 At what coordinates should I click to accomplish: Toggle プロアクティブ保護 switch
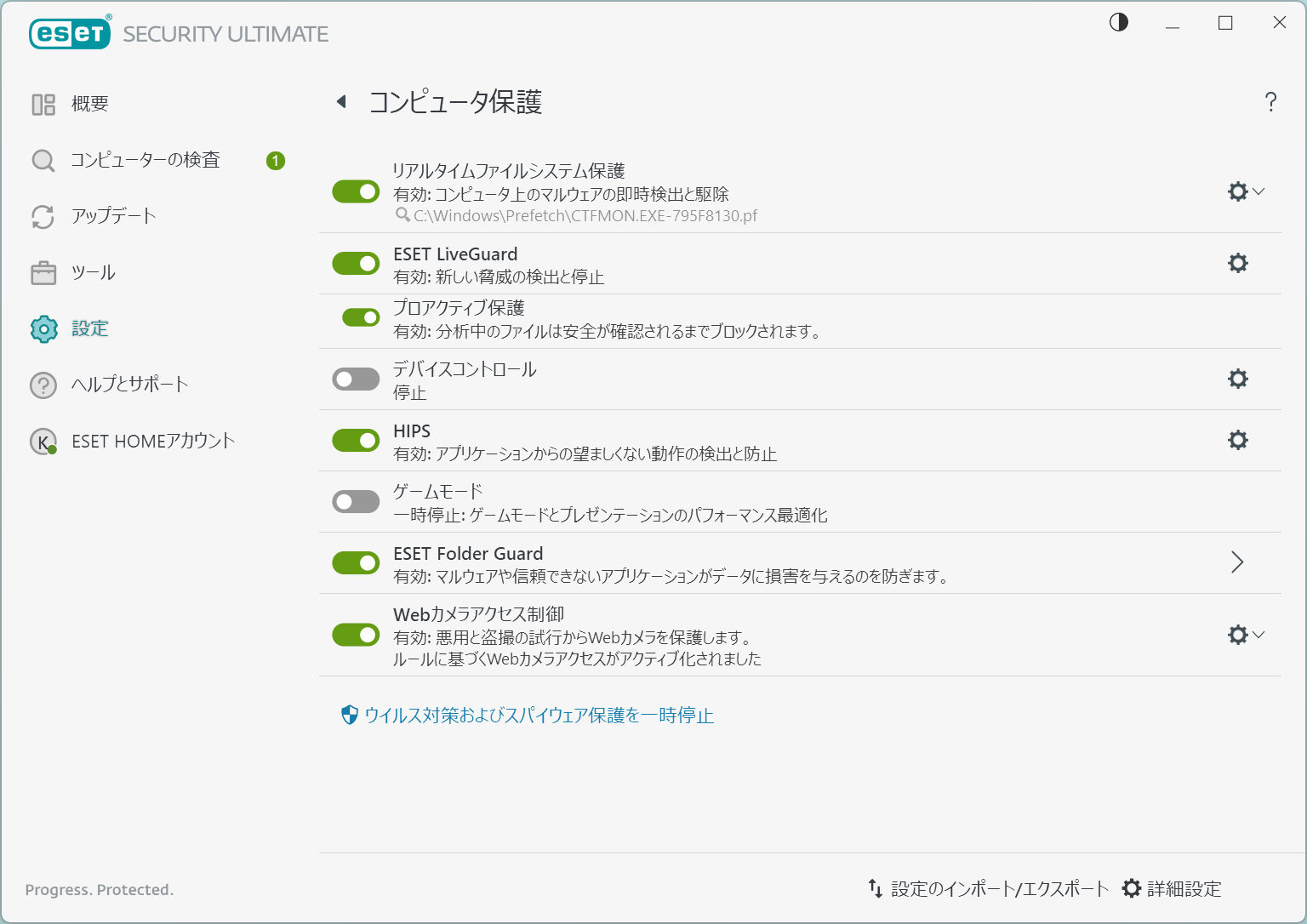[x=361, y=317]
